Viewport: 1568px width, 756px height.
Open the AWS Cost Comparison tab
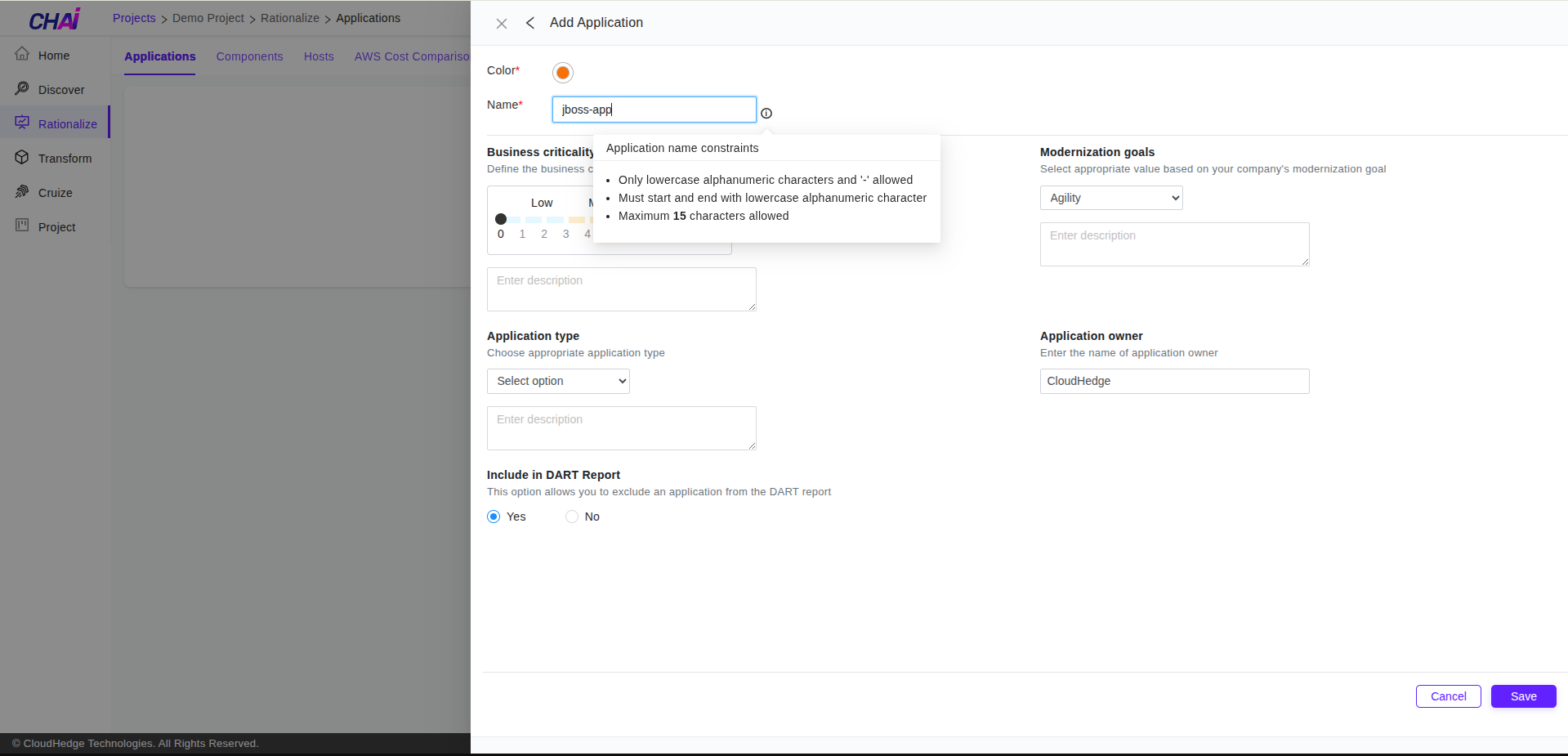[x=412, y=56]
